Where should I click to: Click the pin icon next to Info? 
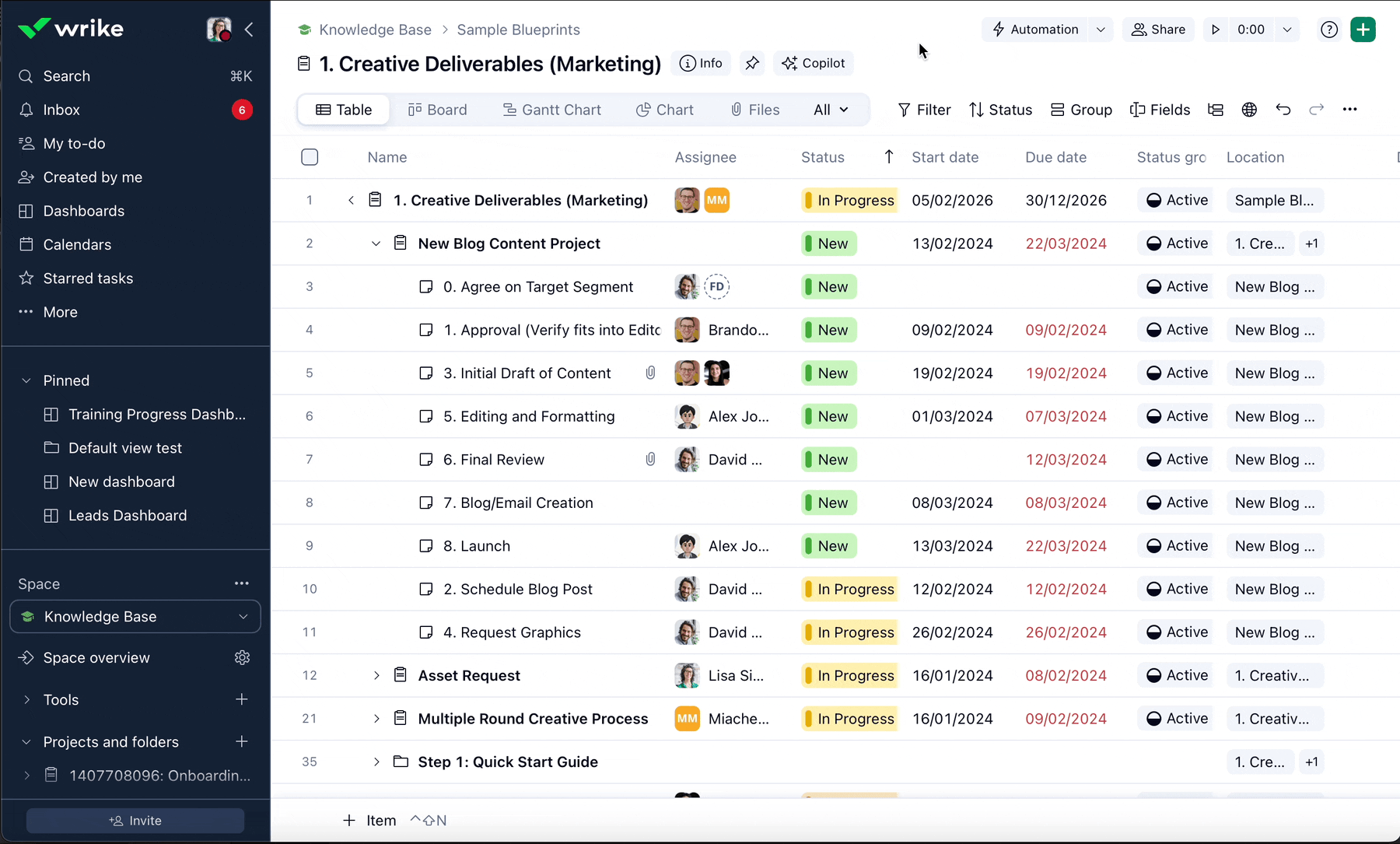tap(752, 64)
